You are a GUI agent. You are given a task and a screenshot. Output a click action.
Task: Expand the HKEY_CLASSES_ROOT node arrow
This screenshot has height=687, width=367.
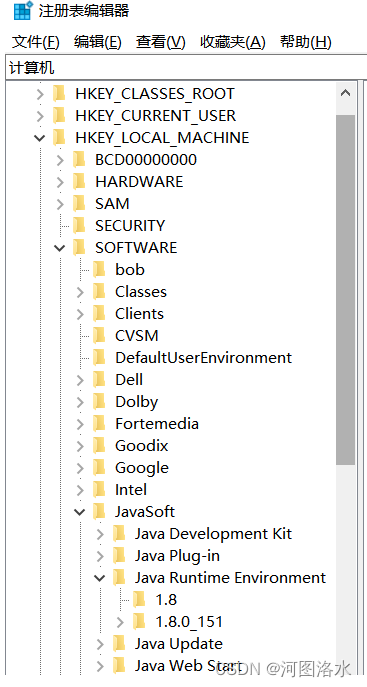point(40,94)
